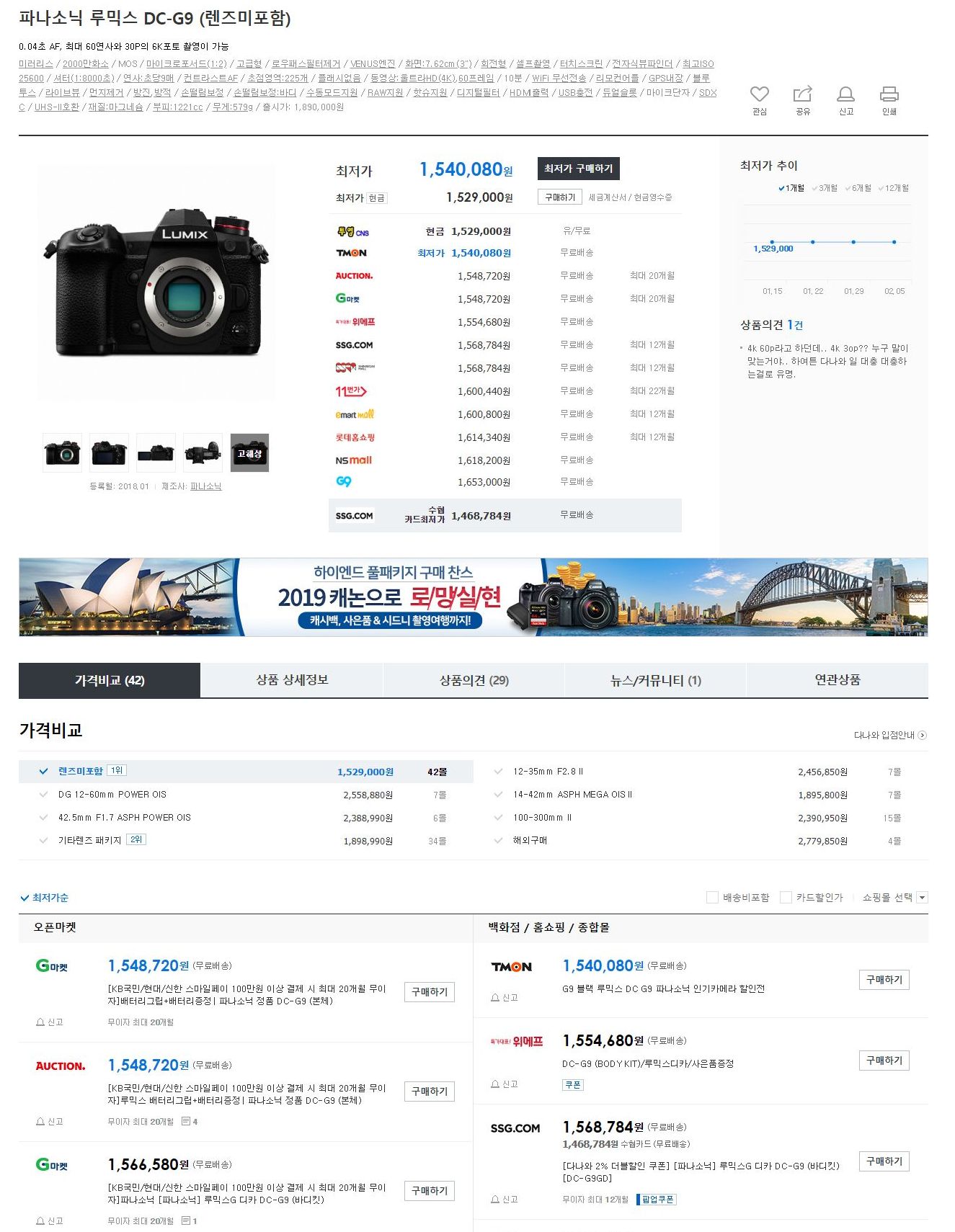Screen dimensions: 955x1232
Task: Click the 공유 share icon
Action: (x=803, y=94)
